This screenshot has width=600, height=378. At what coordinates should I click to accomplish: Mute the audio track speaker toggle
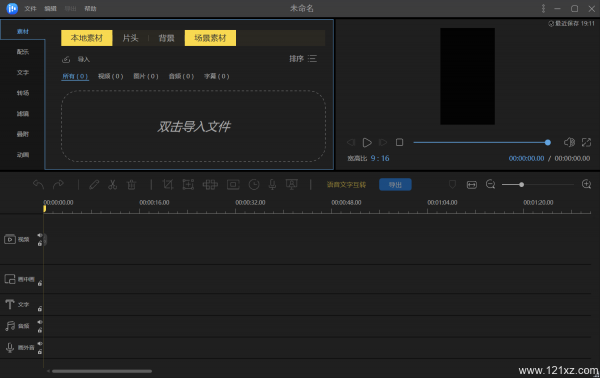point(40,322)
